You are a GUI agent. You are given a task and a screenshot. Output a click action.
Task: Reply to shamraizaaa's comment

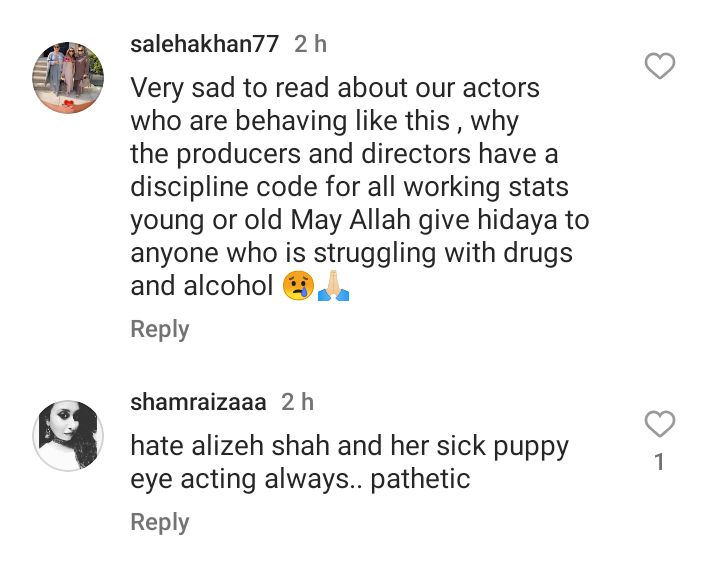tap(160, 522)
